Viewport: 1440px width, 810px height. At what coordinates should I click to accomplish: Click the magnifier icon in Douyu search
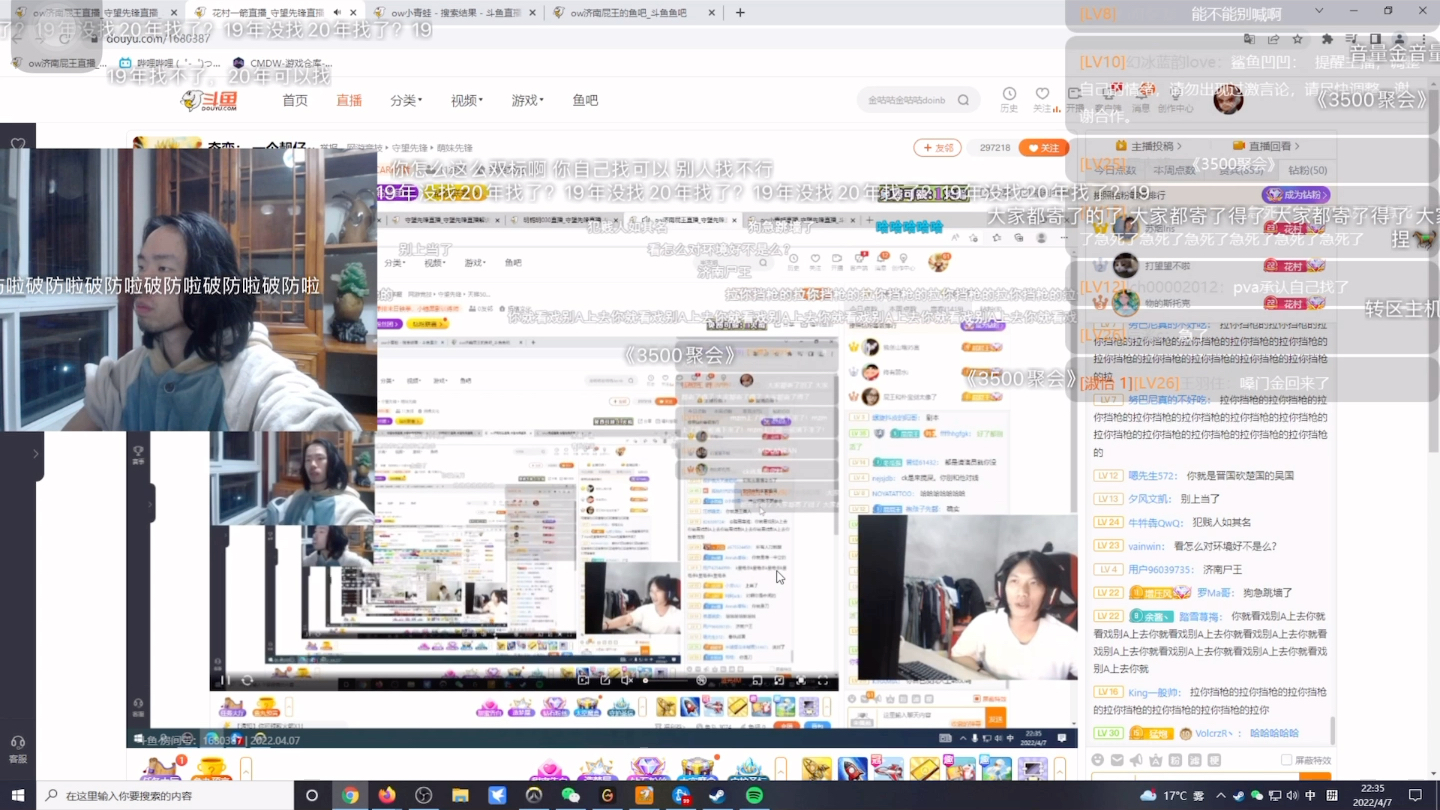pos(963,100)
